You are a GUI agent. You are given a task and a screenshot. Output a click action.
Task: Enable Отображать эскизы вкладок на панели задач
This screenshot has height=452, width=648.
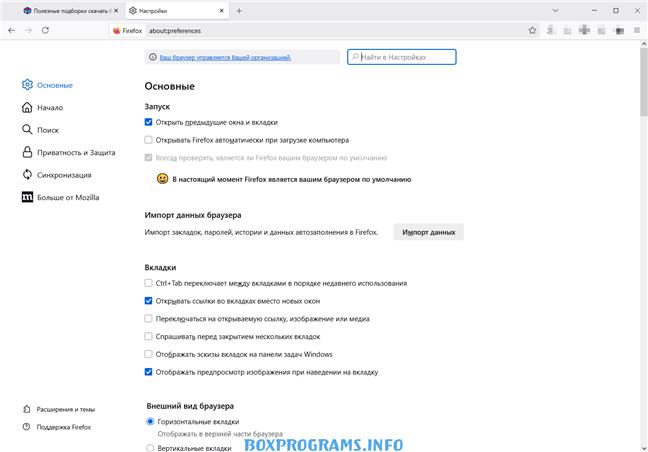[148, 354]
